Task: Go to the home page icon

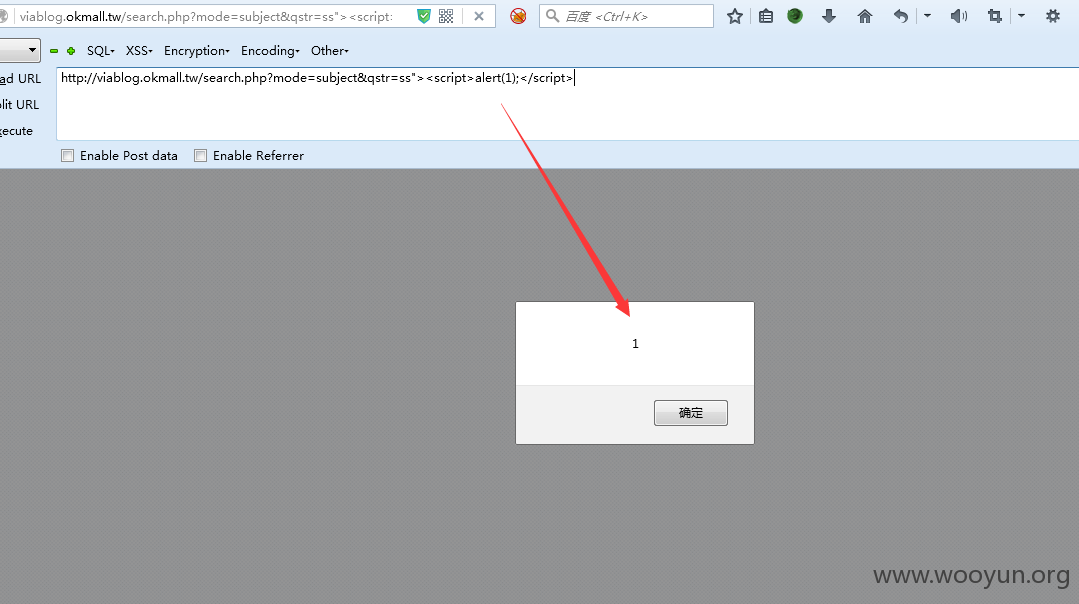Action: [865, 16]
